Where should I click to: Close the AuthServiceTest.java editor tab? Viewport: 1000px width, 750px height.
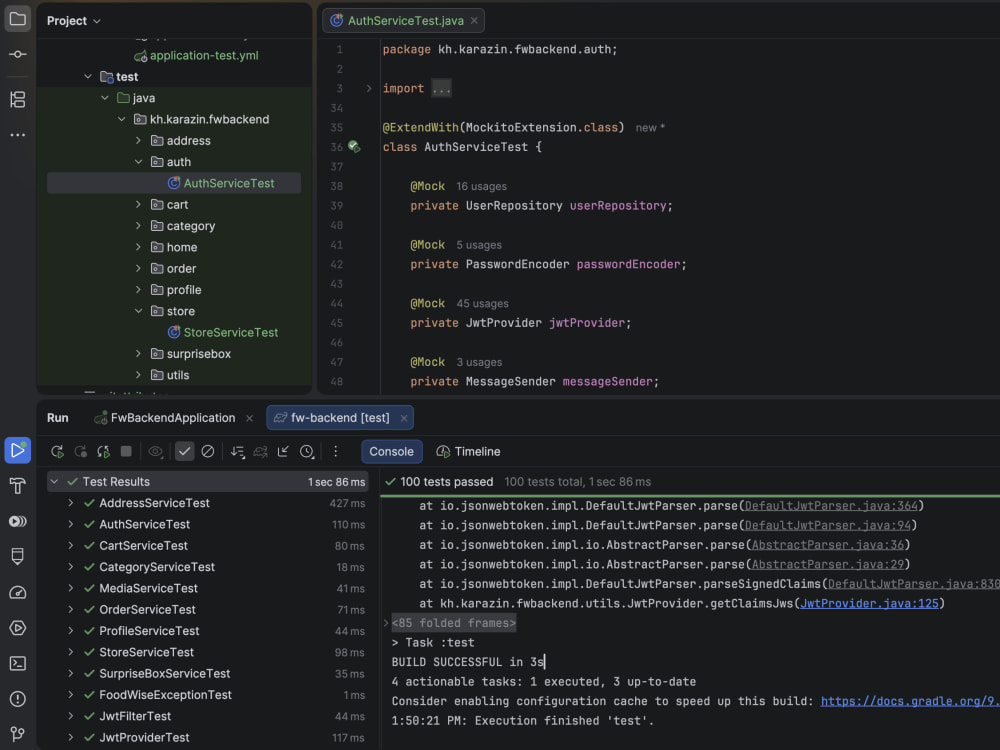pos(474,21)
